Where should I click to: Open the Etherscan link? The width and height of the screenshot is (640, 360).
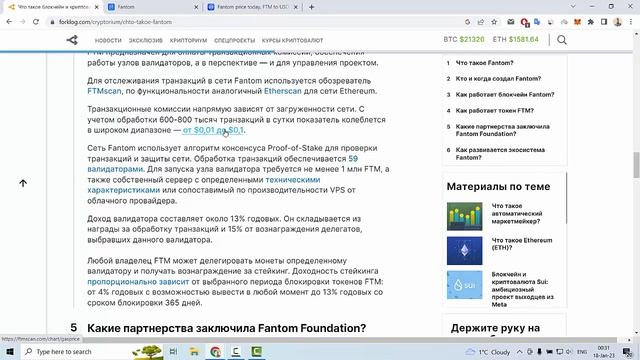[x=282, y=91]
